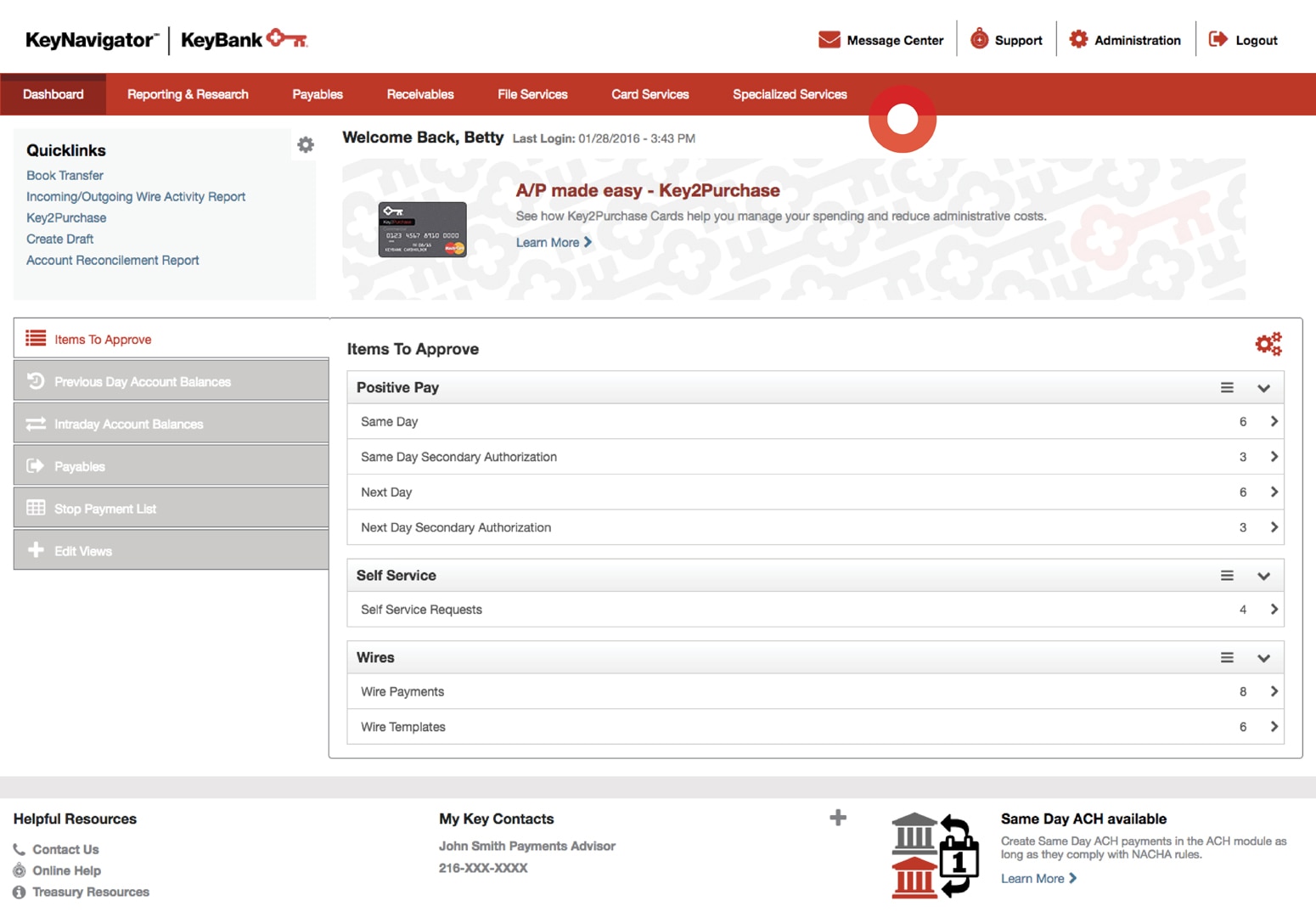1316x923 pixels.
Task: Open Self Service Requests arrow
Action: 1274,609
